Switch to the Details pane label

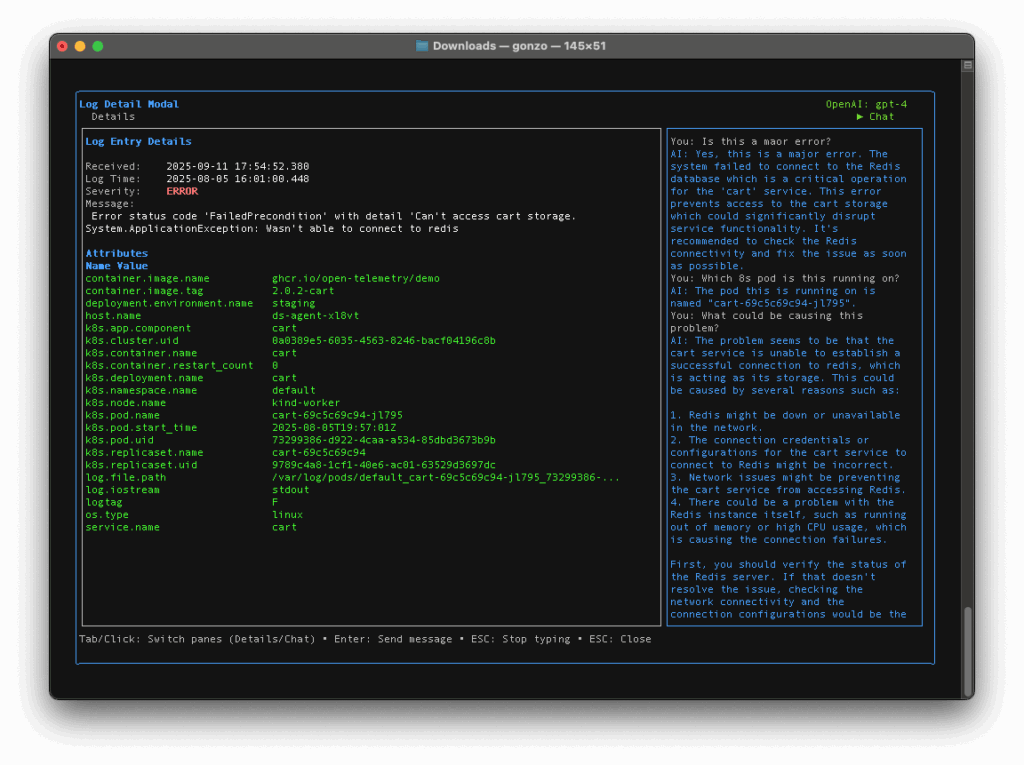113,117
